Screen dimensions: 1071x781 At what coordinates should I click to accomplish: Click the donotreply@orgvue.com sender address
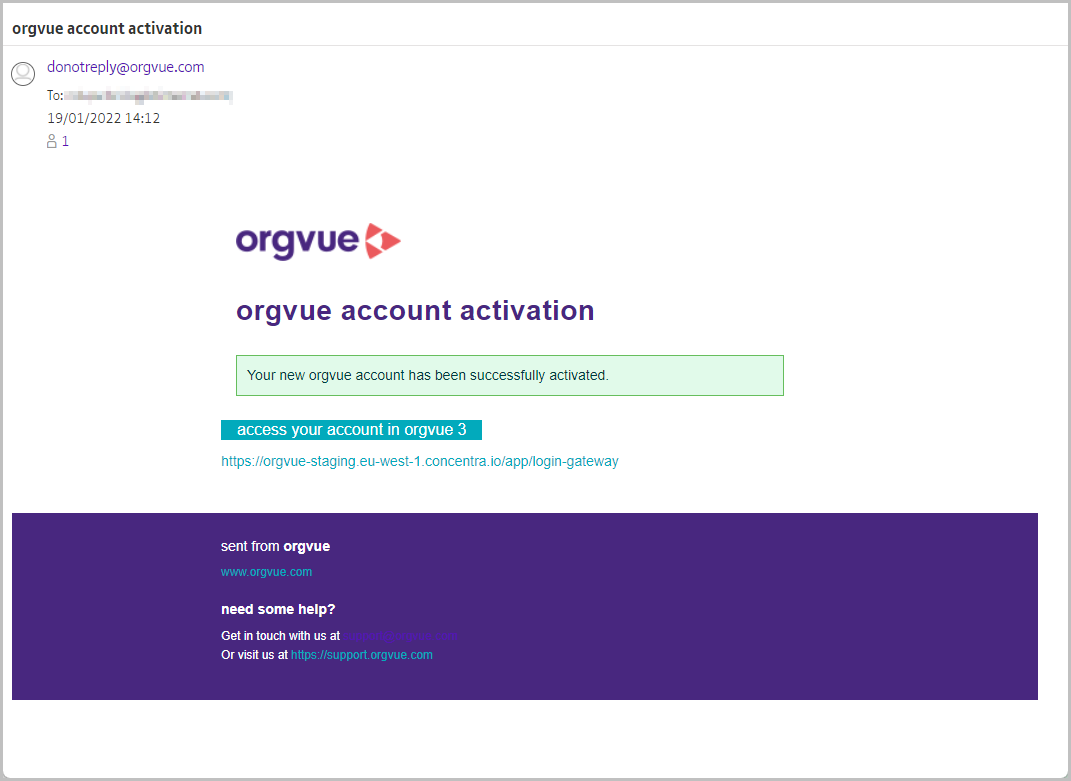pos(125,66)
